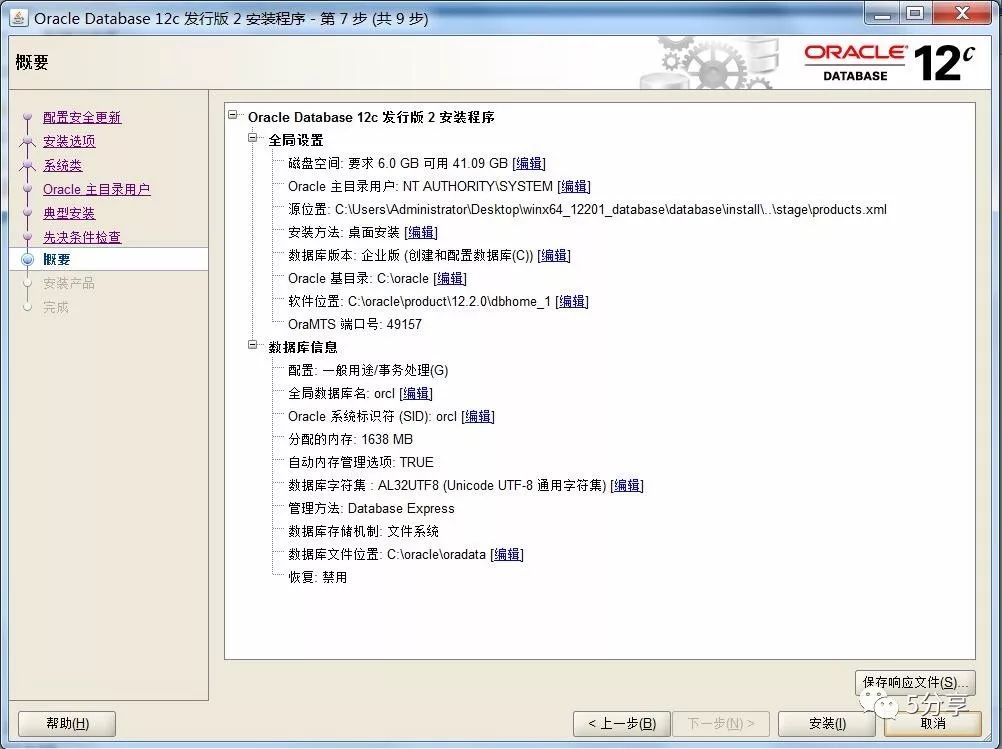
Task: Select the OraMTS 端口号: 49157 row
Action: coord(355,325)
